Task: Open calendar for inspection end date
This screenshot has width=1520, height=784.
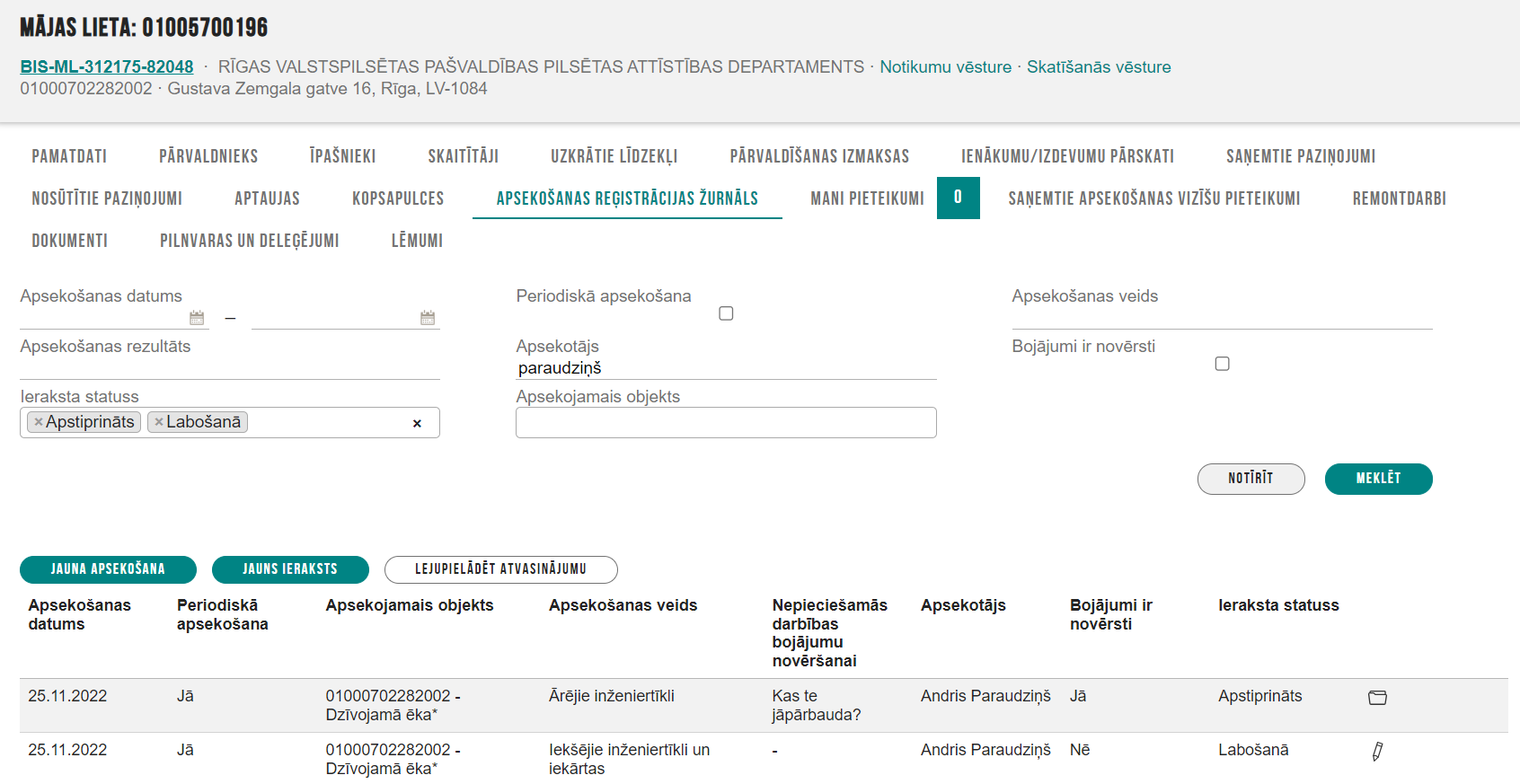Action: coord(428,318)
